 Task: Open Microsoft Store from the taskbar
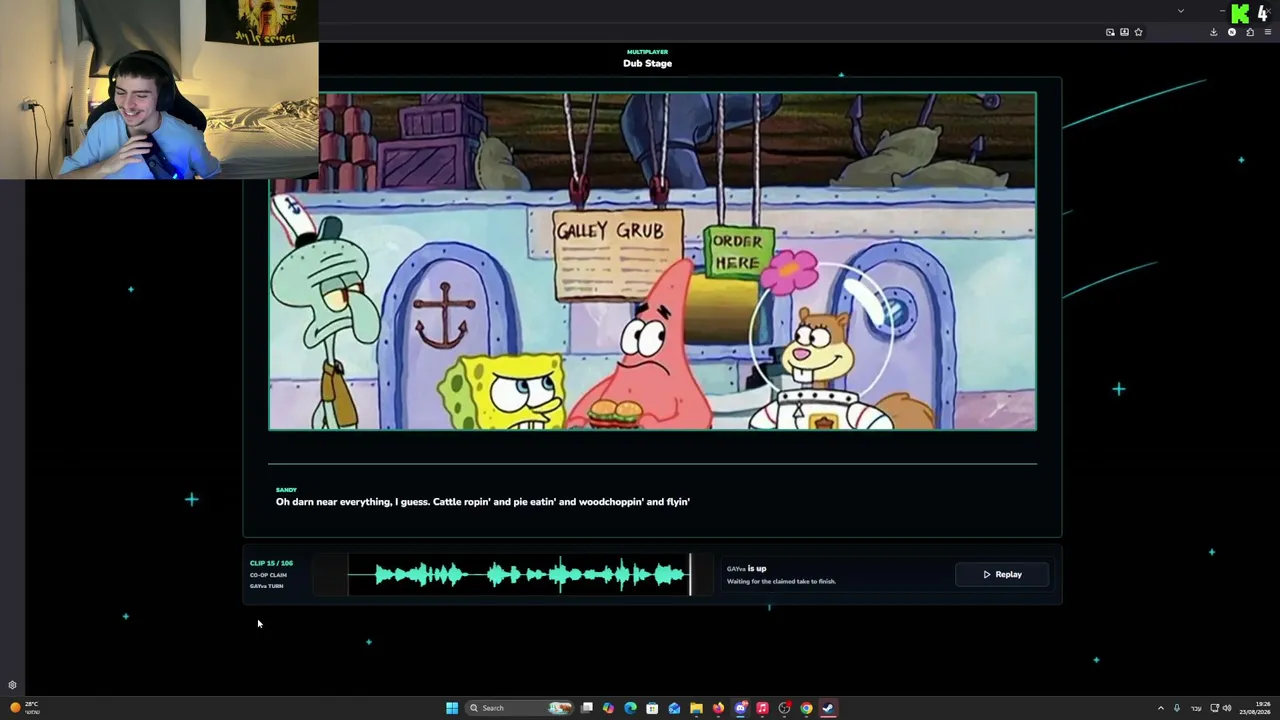coord(652,708)
